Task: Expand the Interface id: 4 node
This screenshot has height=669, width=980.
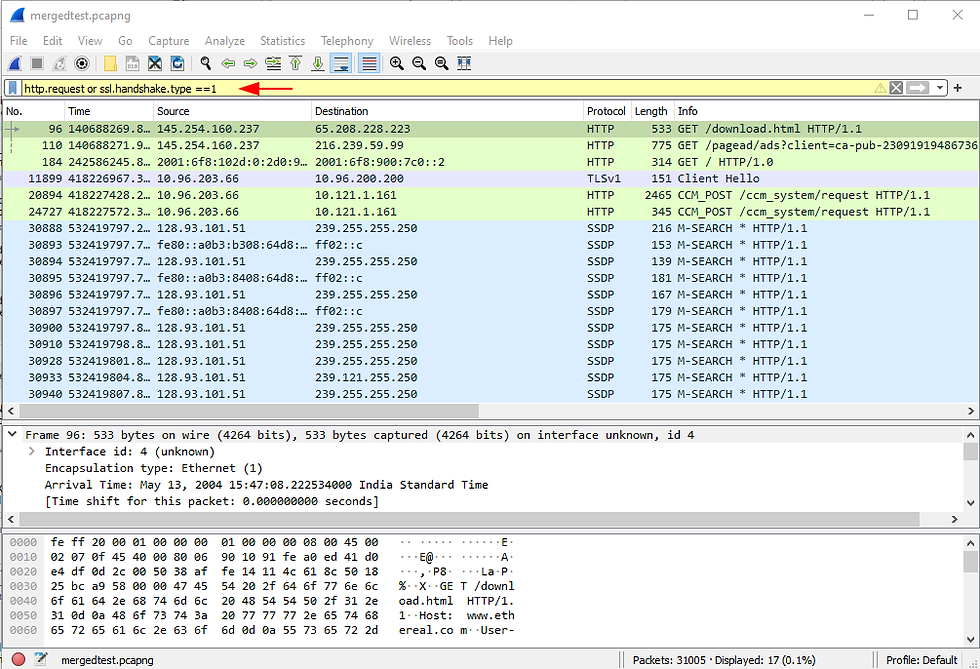Action: [x=32, y=451]
